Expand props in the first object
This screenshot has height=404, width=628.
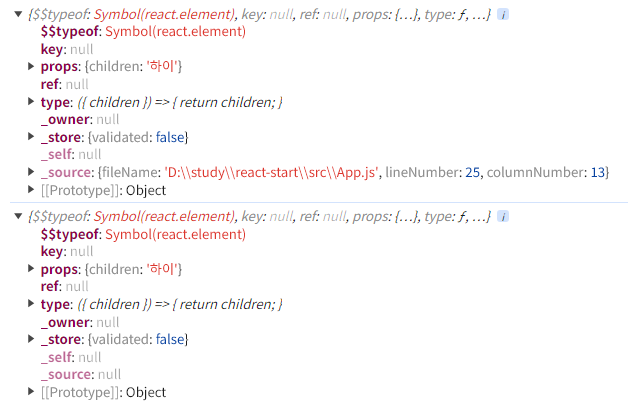[31, 66]
